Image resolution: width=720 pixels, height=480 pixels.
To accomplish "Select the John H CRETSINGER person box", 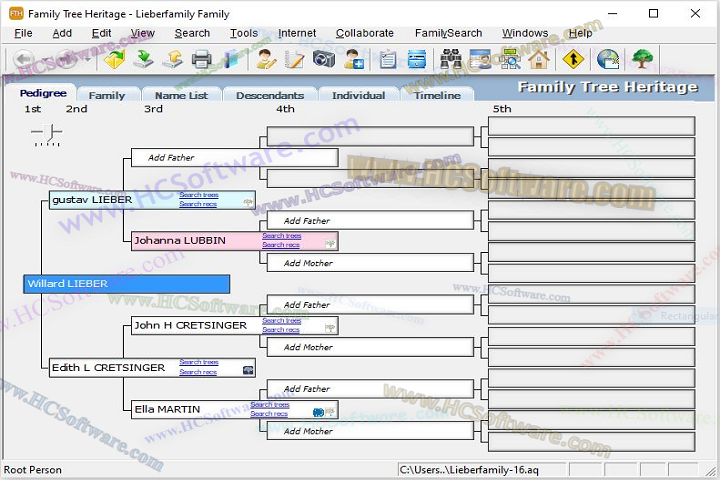I will point(235,325).
